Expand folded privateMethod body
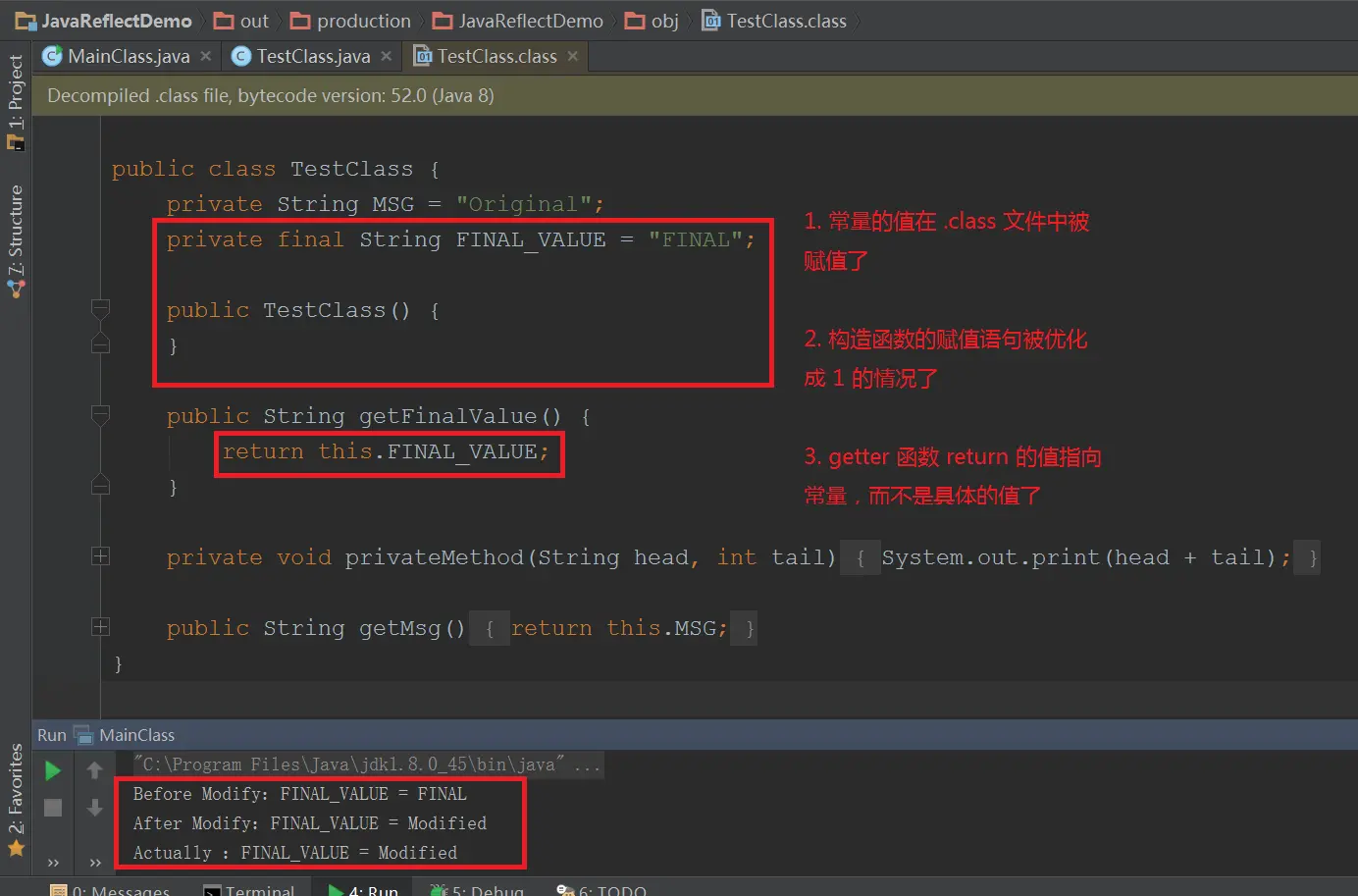 (x=100, y=556)
